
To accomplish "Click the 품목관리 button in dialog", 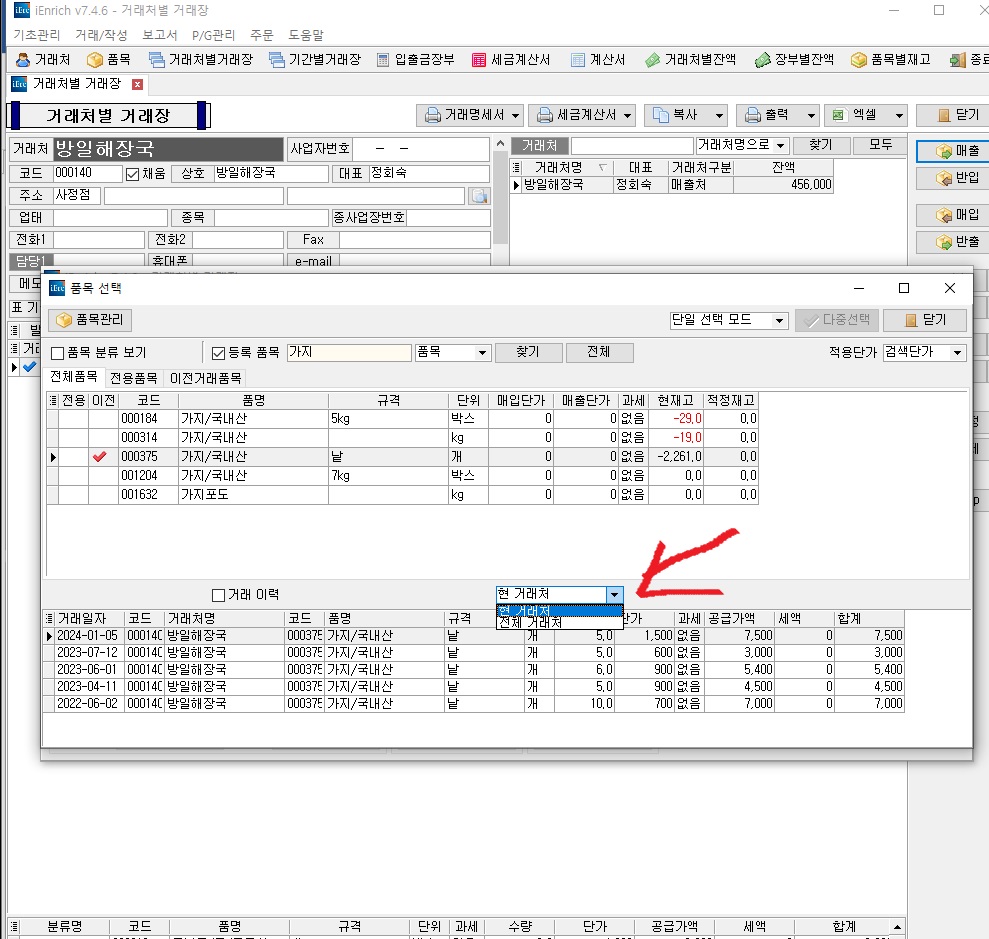I will pos(91,320).
